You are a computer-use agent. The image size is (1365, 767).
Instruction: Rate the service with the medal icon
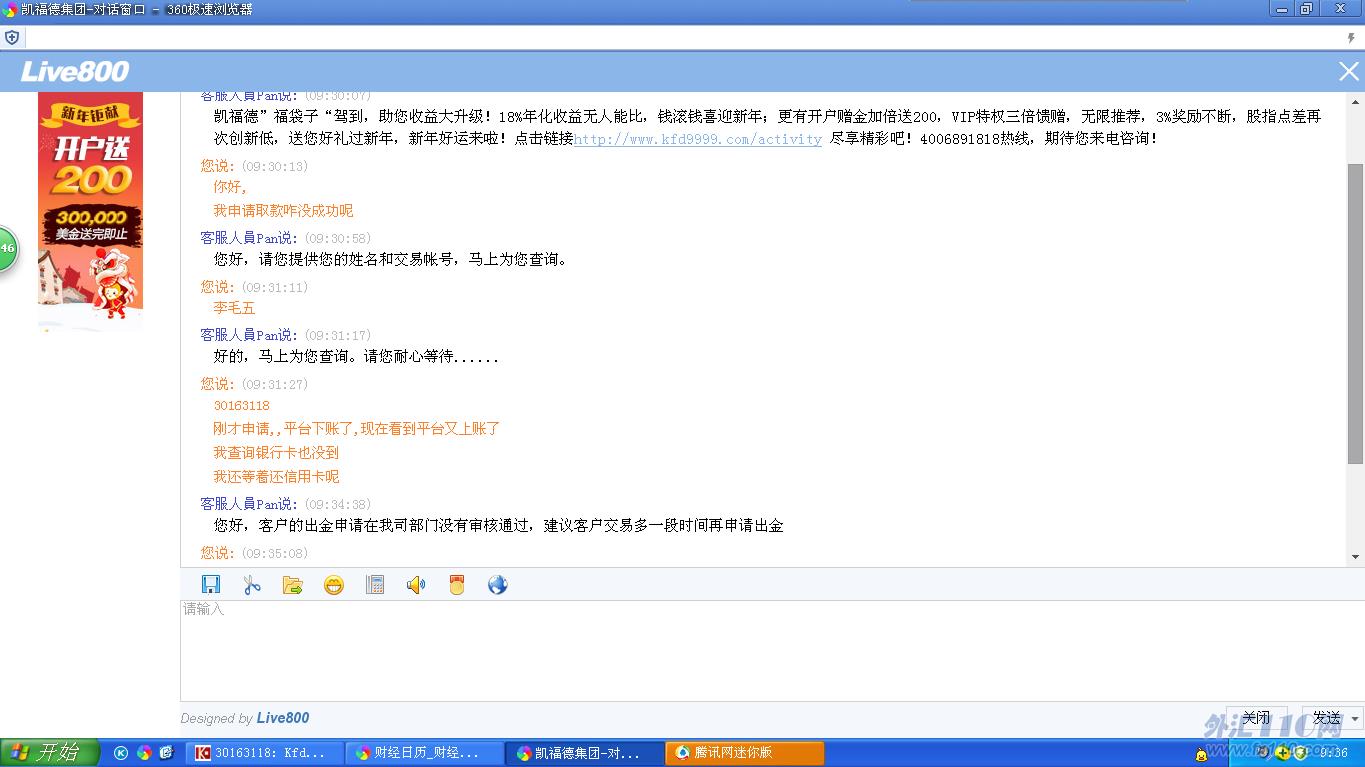[457, 585]
